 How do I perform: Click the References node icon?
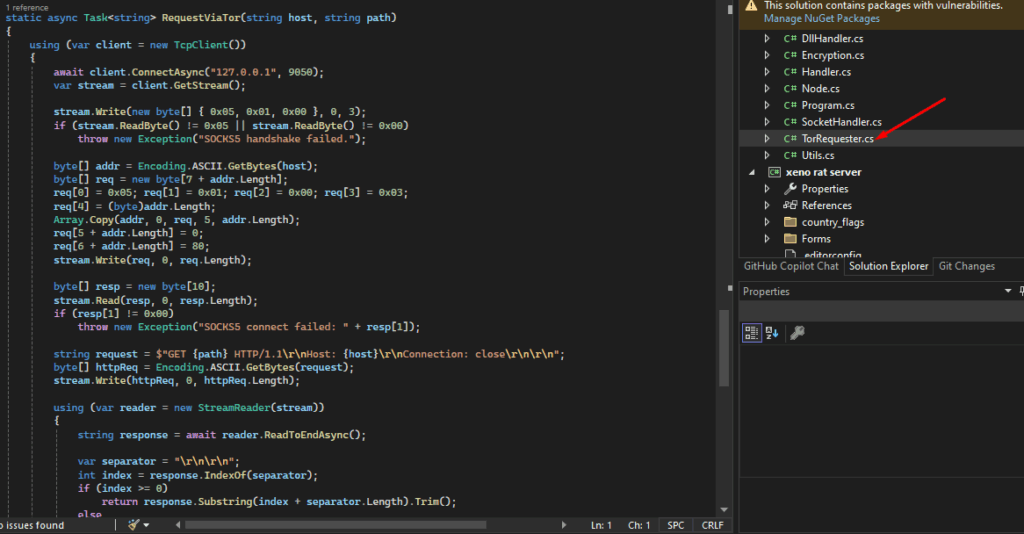pos(790,205)
